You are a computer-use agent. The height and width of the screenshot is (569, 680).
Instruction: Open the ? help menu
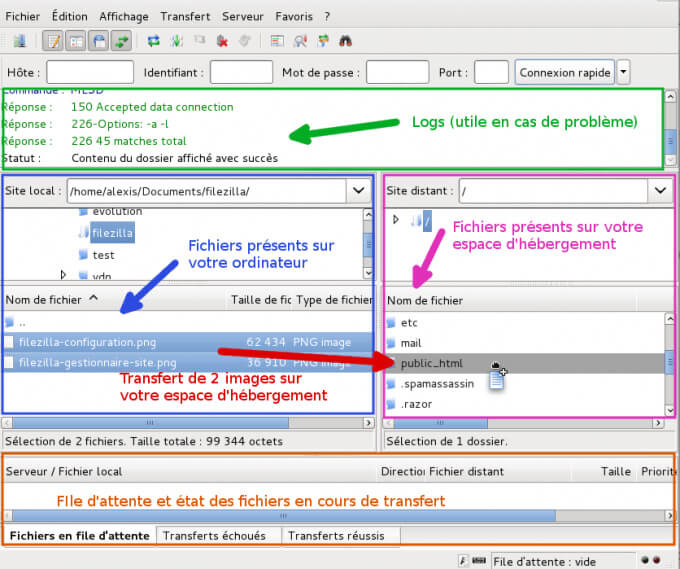pos(327,16)
